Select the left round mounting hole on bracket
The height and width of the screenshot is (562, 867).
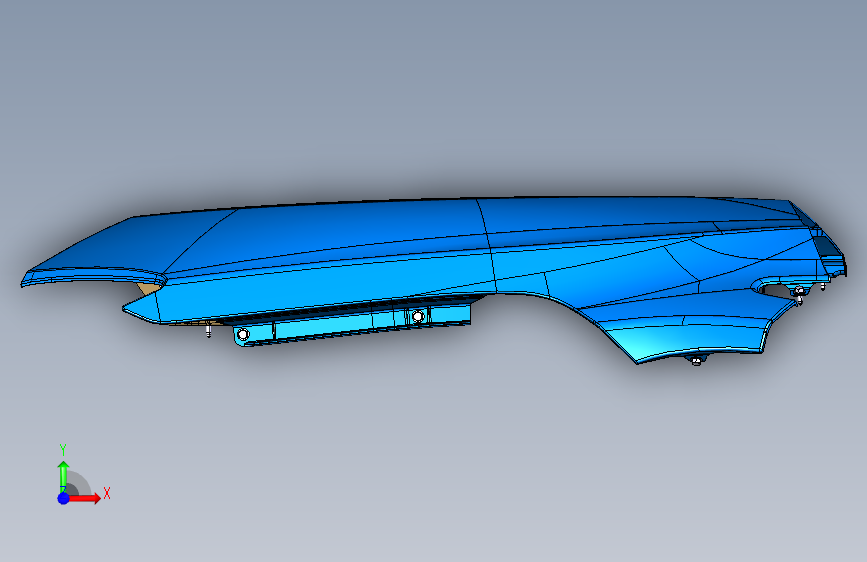(243, 334)
